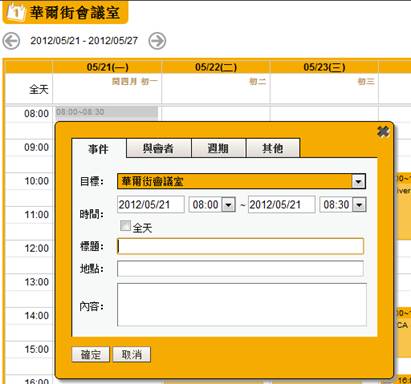
Task: Switch to the 與會者 tab
Action: (x=159, y=148)
